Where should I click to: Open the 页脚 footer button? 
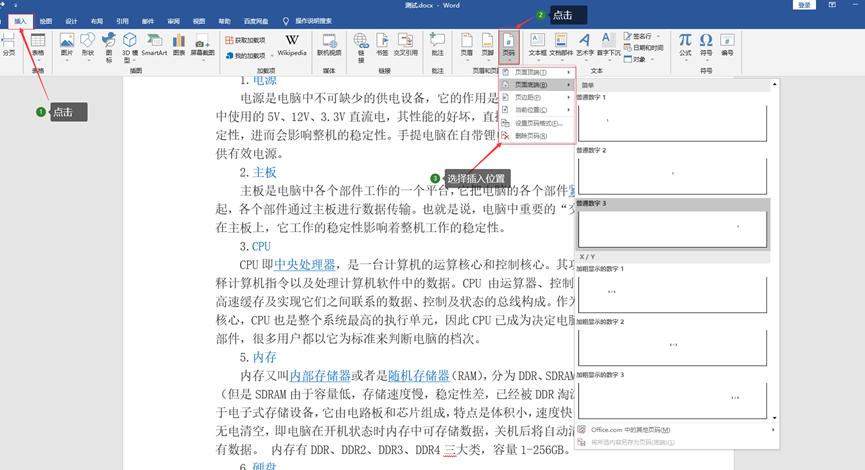click(x=488, y=46)
